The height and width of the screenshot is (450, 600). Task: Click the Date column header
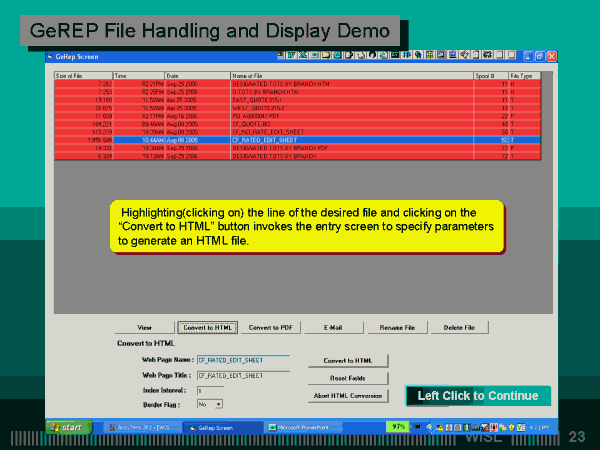point(197,75)
